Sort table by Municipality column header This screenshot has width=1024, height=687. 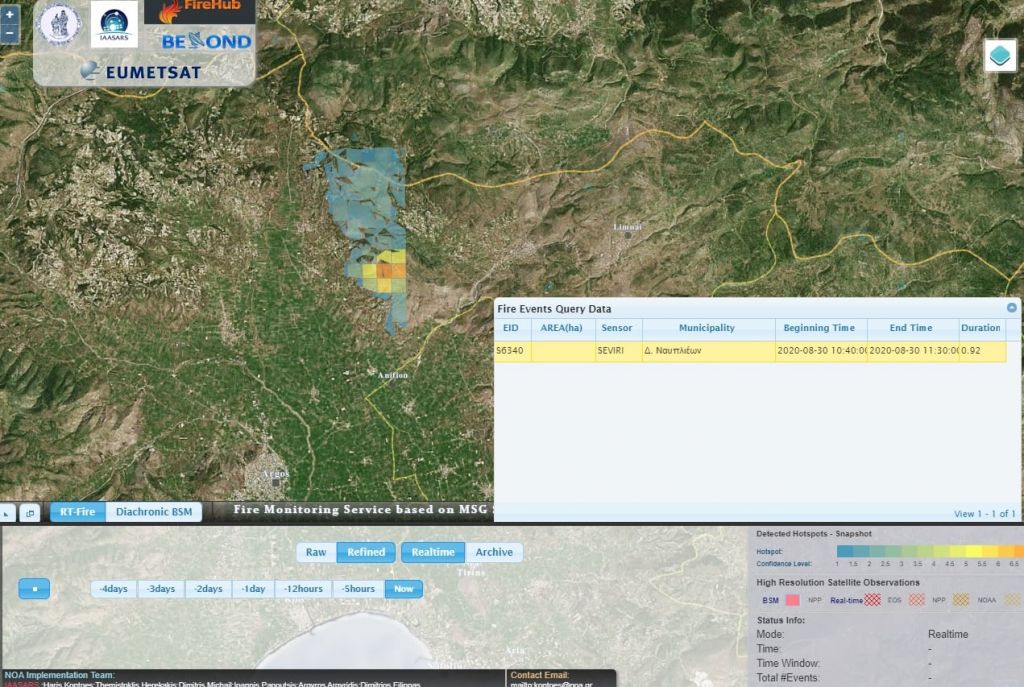click(x=707, y=328)
